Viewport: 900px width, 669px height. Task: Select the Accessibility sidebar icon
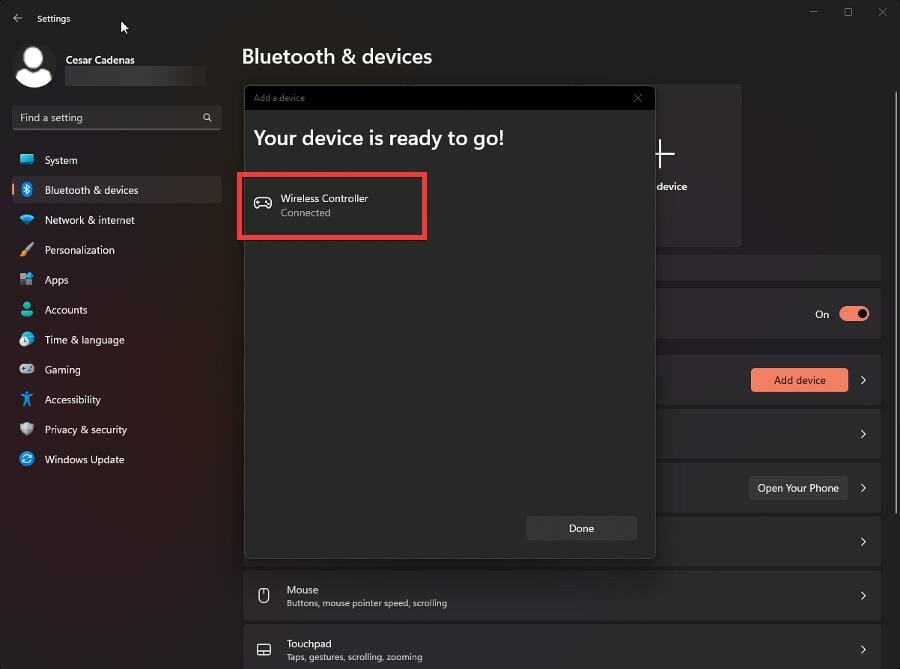[25, 399]
